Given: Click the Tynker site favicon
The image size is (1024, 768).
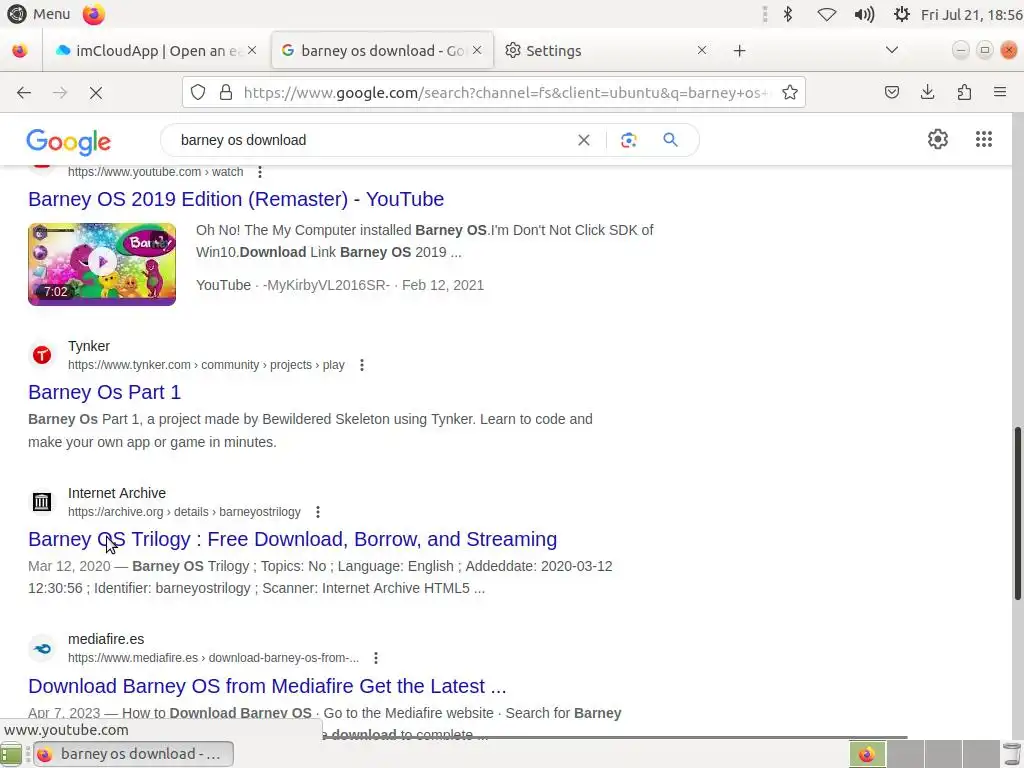Looking at the screenshot, I should click(x=42, y=355).
